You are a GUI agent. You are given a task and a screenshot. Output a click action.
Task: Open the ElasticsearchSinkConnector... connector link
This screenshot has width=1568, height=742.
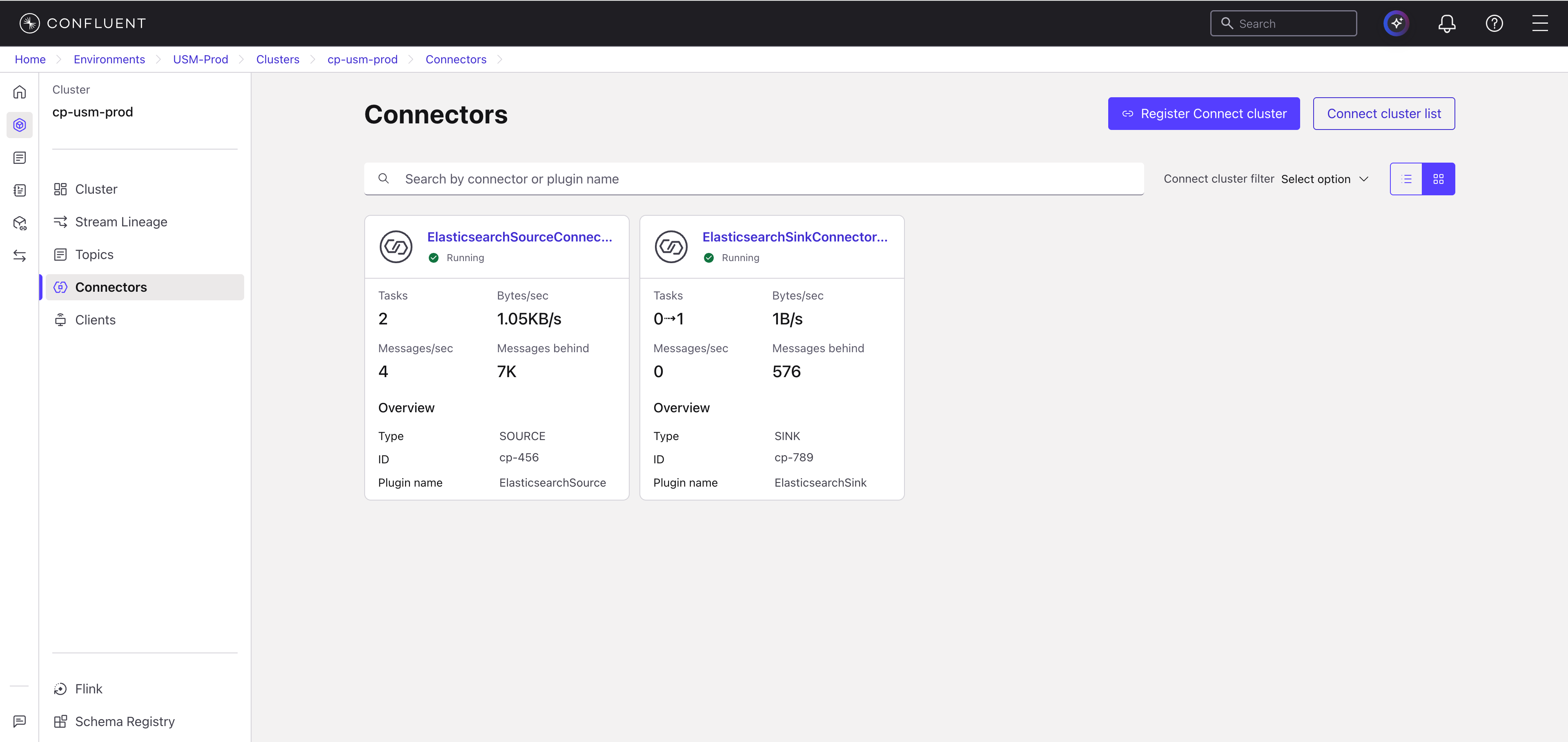click(794, 237)
